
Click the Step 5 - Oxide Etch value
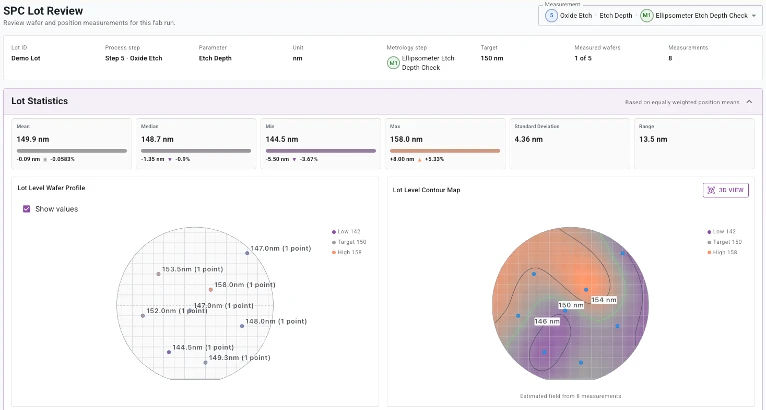click(133, 58)
